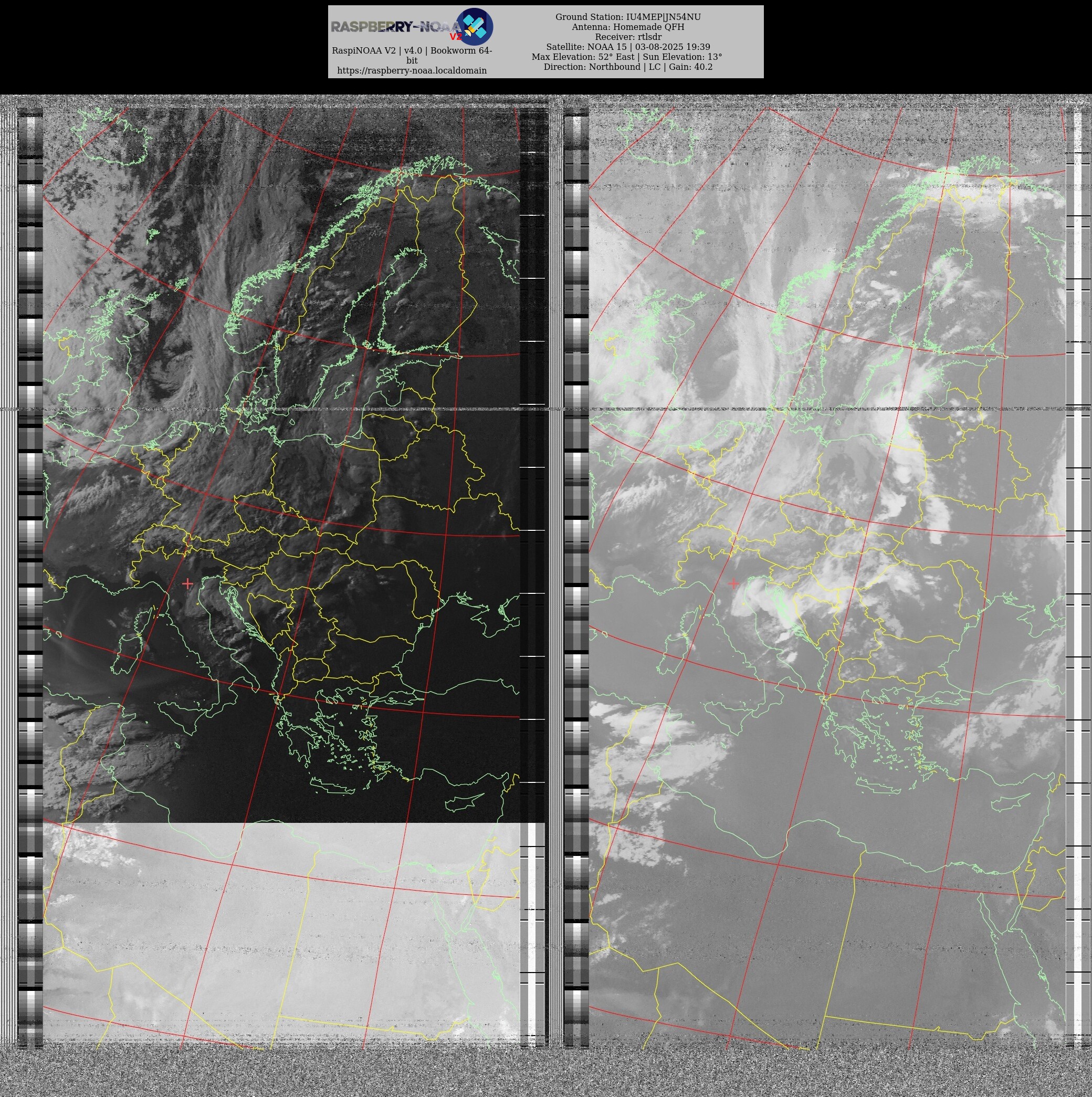Select the "RaspiNOAA V2 | v4.0 | Bookworm 64-bit" text
1092x1097 pixels.
pos(412,55)
